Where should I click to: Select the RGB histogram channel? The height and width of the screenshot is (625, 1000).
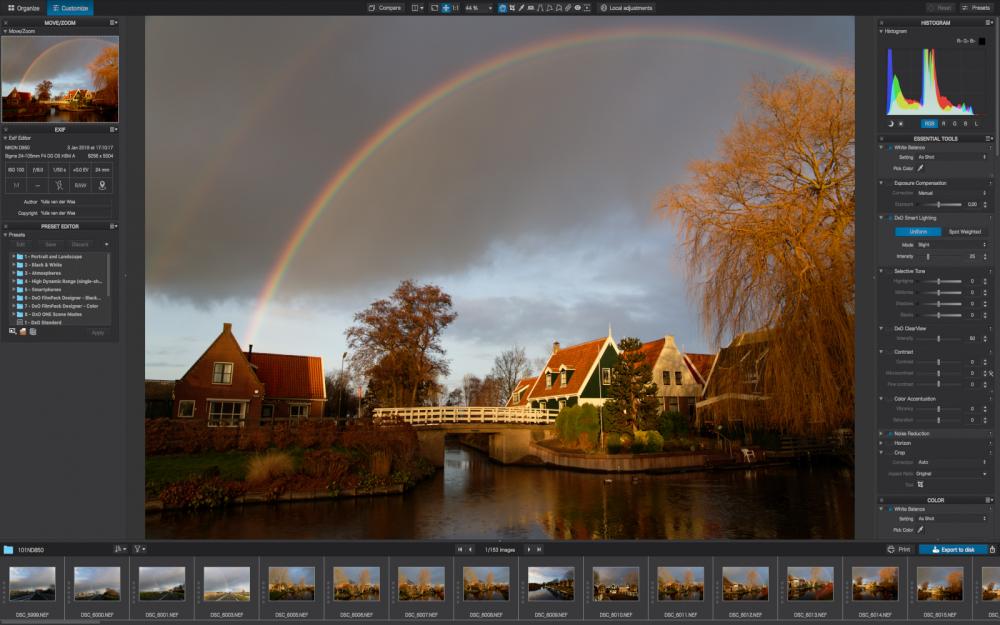pos(929,124)
